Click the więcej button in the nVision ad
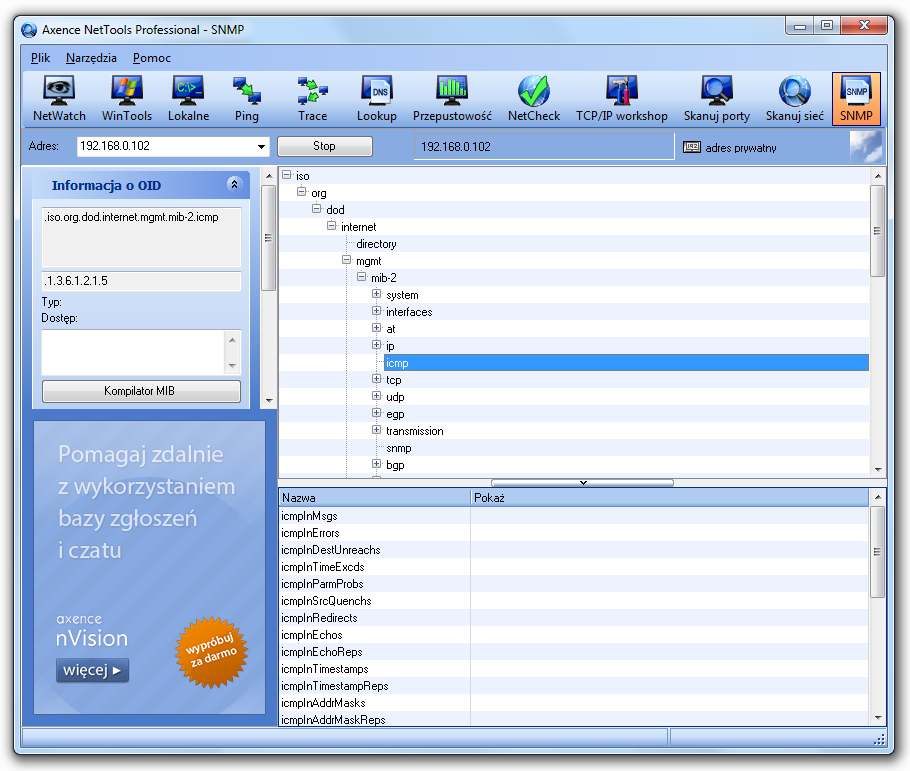This screenshot has height=771, width=910. (92, 671)
